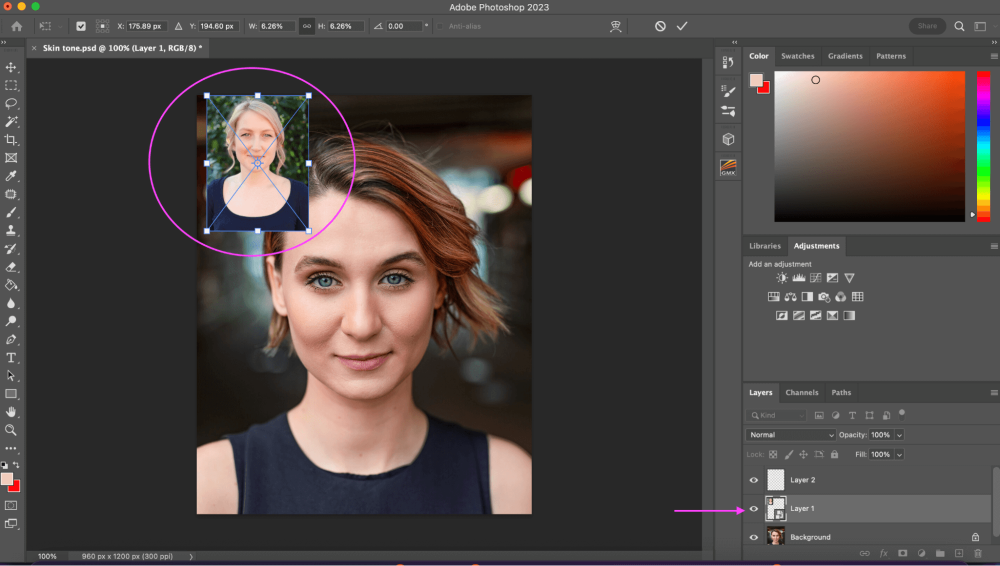Click the foreground color swatch in toolbar

tap(7, 479)
